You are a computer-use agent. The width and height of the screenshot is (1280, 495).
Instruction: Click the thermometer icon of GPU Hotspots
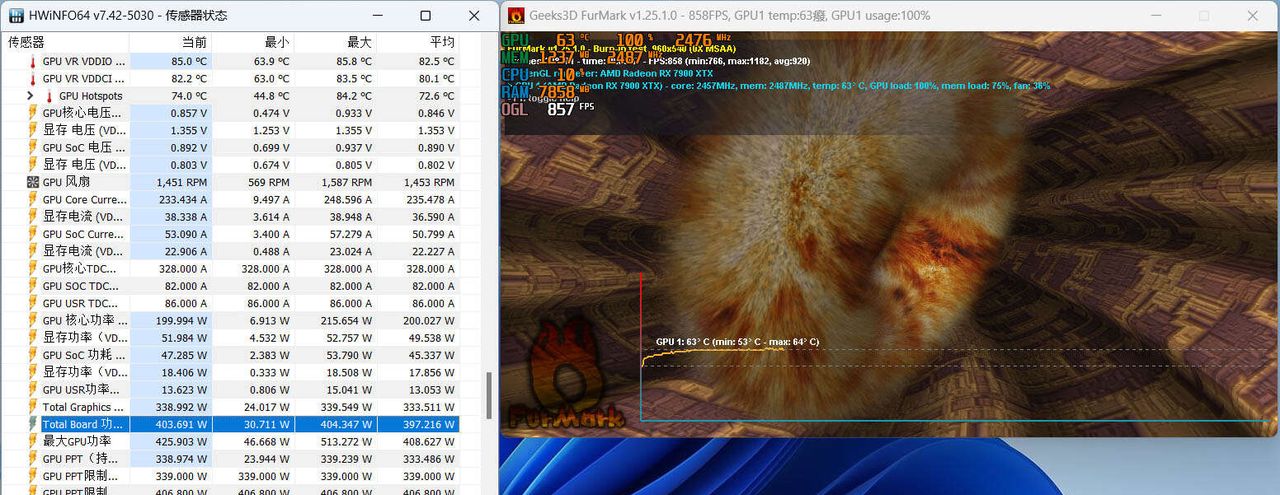coord(49,96)
